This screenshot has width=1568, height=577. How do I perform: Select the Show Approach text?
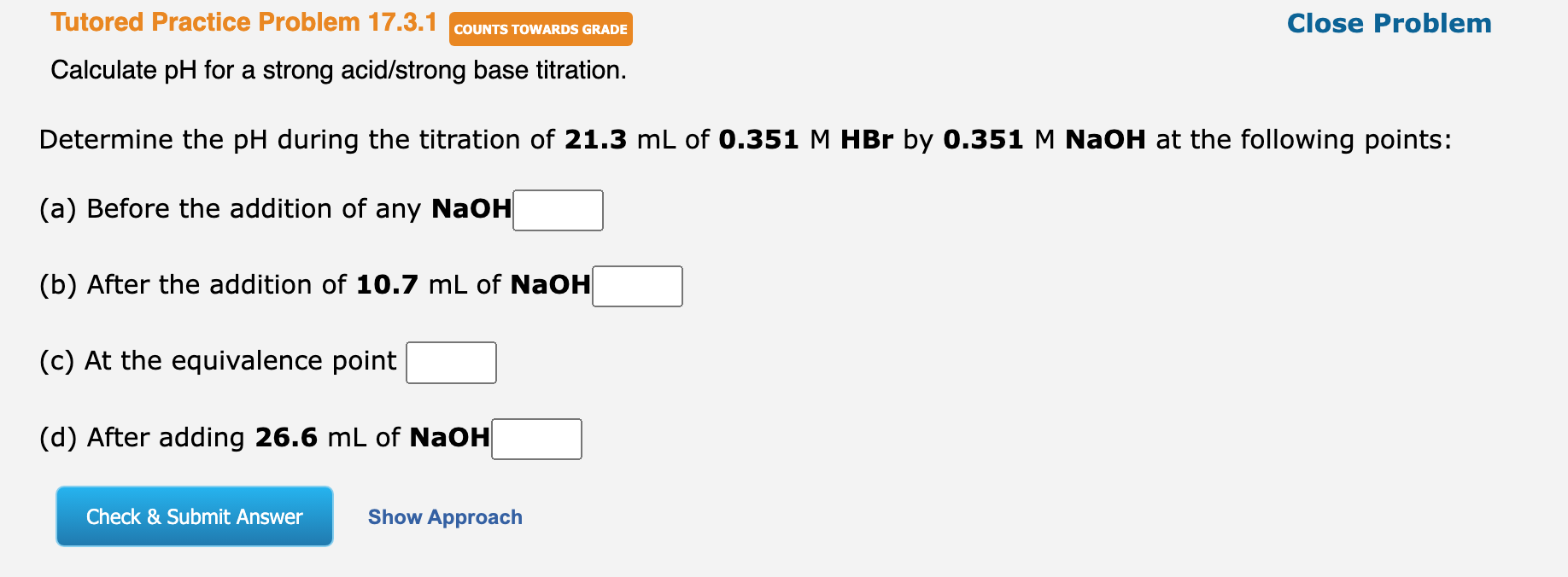[x=444, y=516]
